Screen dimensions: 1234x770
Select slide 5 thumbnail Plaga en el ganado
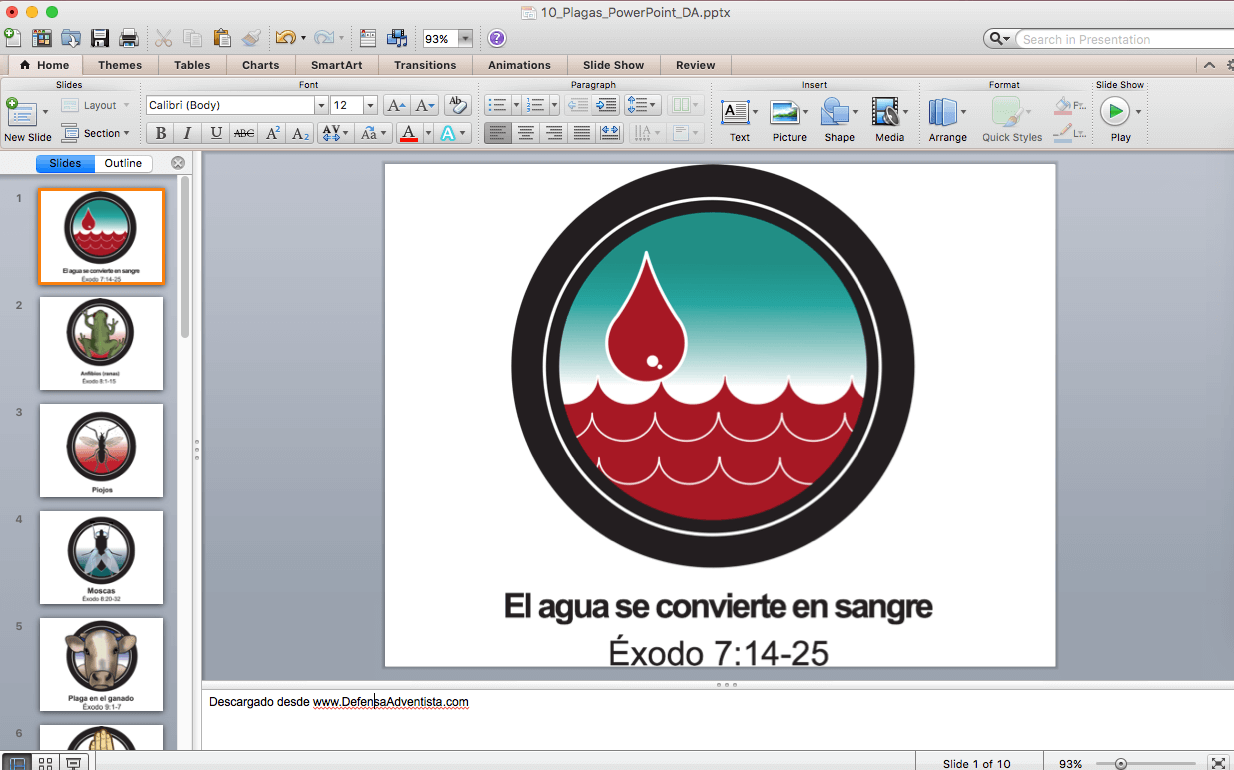click(x=101, y=664)
